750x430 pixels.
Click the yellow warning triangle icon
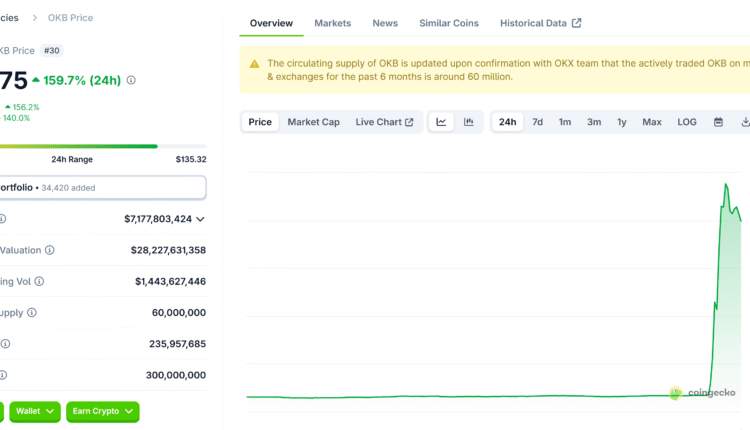tap(254, 62)
